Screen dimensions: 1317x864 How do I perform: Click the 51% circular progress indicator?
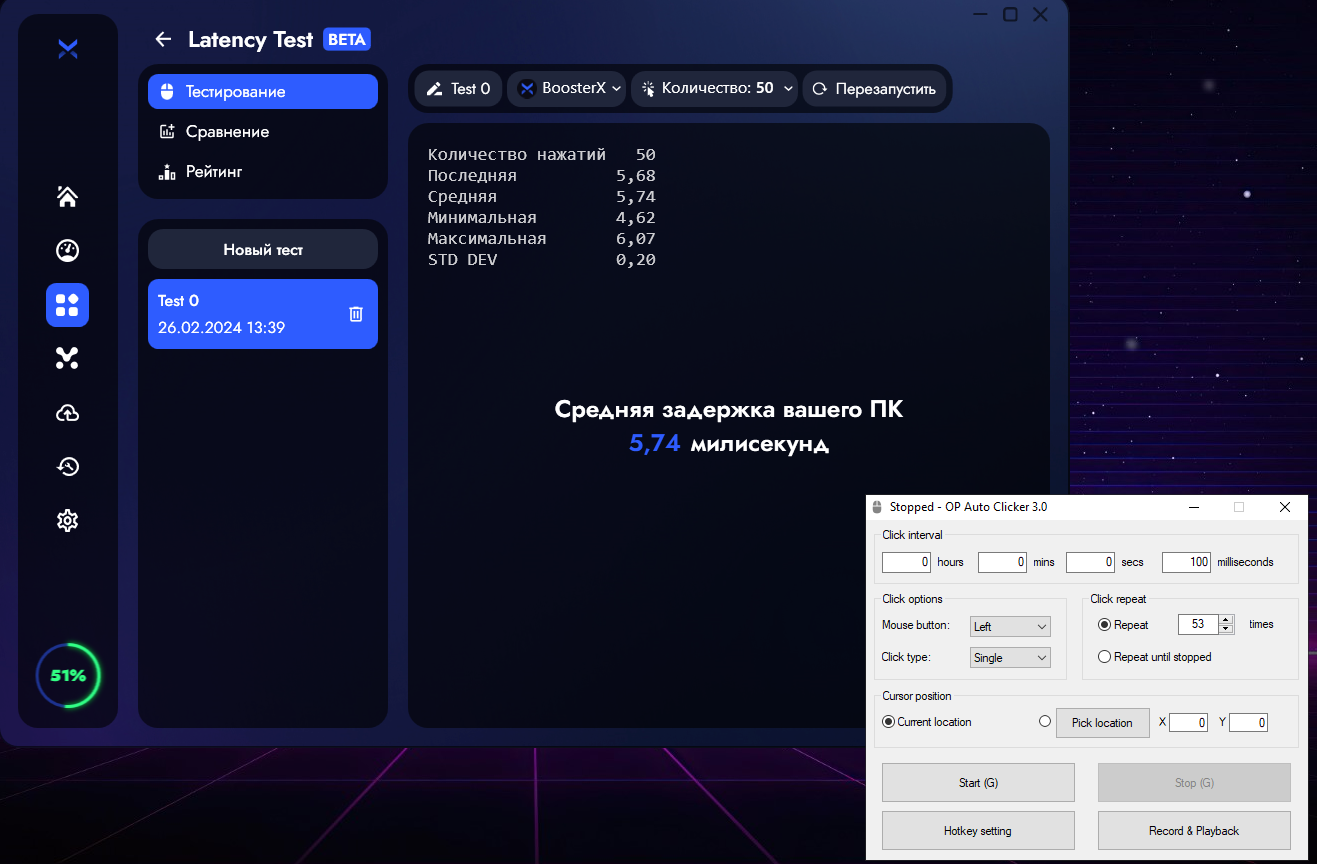point(68,676)
